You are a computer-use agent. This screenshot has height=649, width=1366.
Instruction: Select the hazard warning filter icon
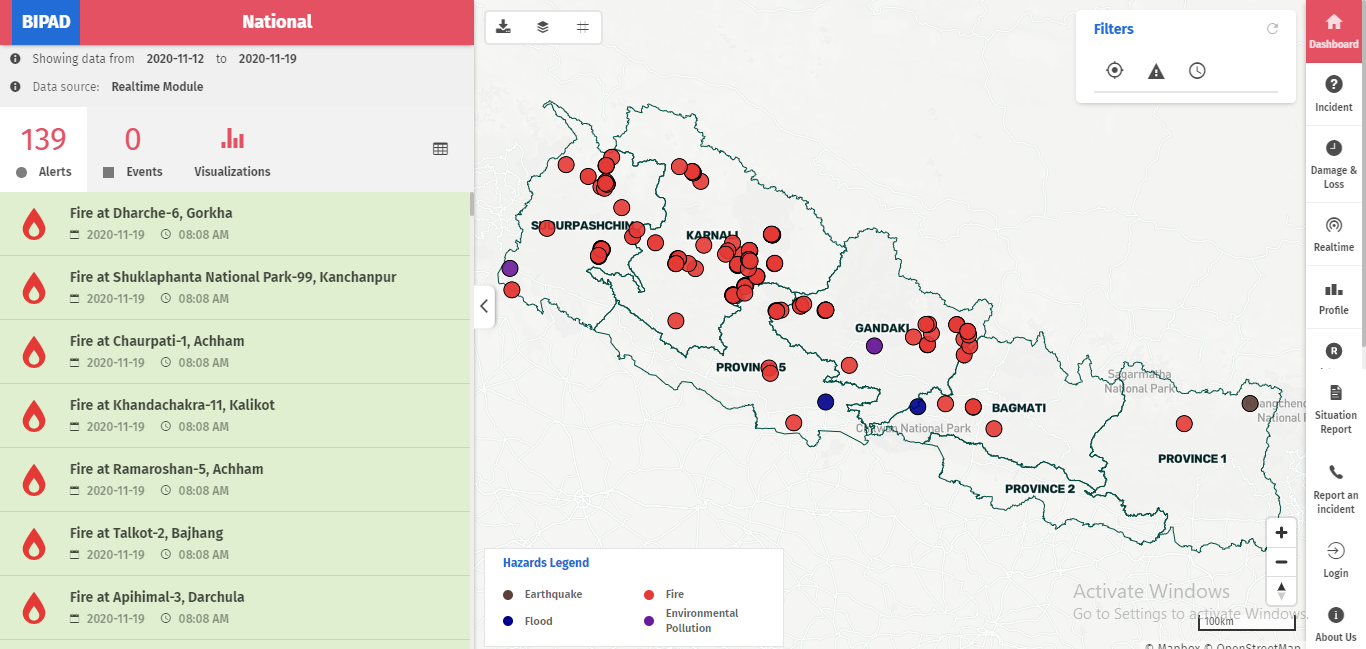point(1156,71)
